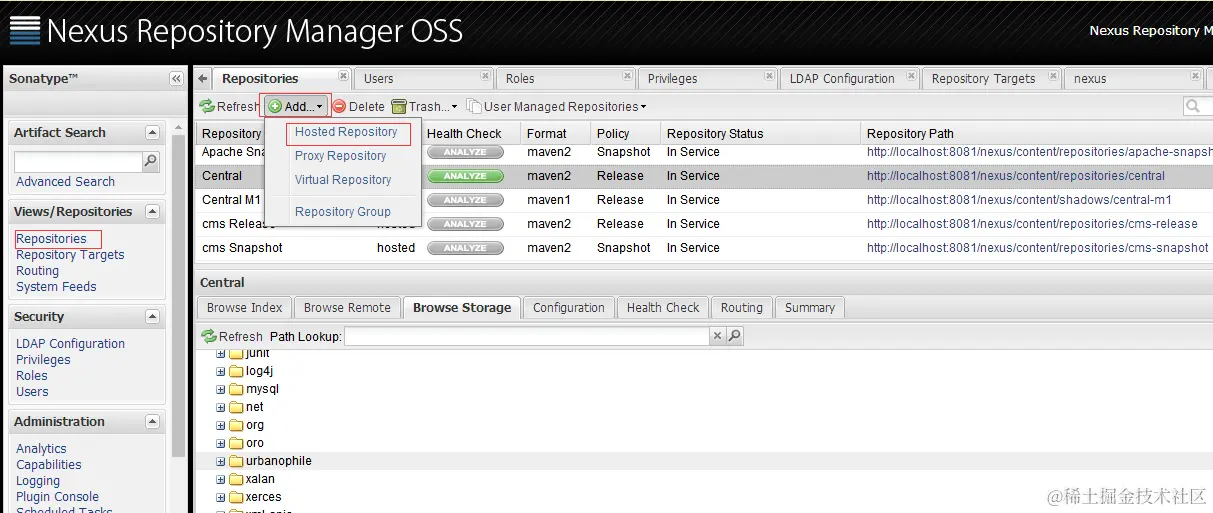
Task: Collapse the Security panel
Action: pyautogui.click(x=152, y=317)
